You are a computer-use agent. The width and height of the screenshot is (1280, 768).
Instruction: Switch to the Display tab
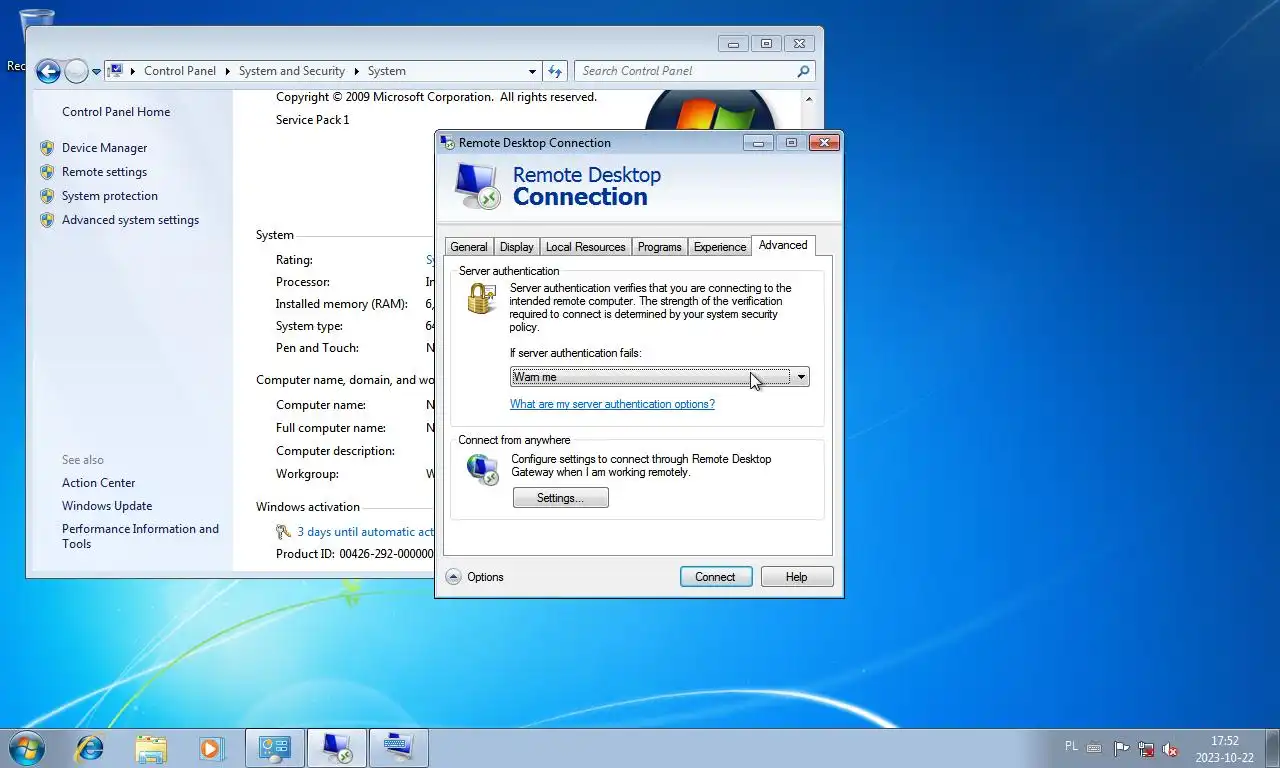coord(516,247)
